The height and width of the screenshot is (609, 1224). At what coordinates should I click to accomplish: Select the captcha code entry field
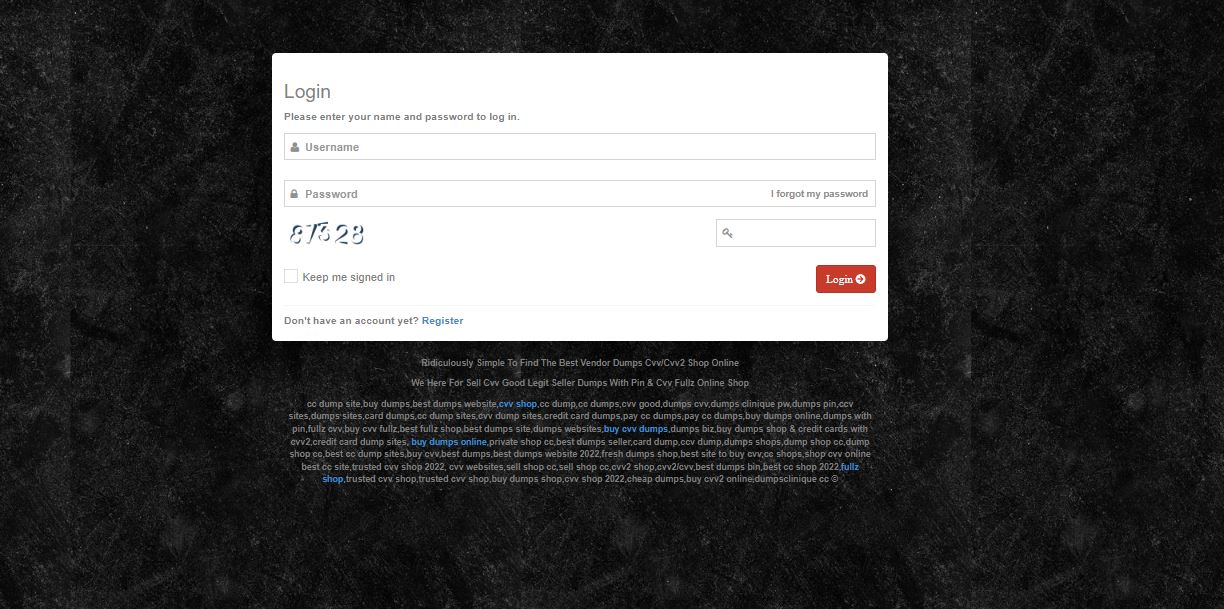click(796, 233)
